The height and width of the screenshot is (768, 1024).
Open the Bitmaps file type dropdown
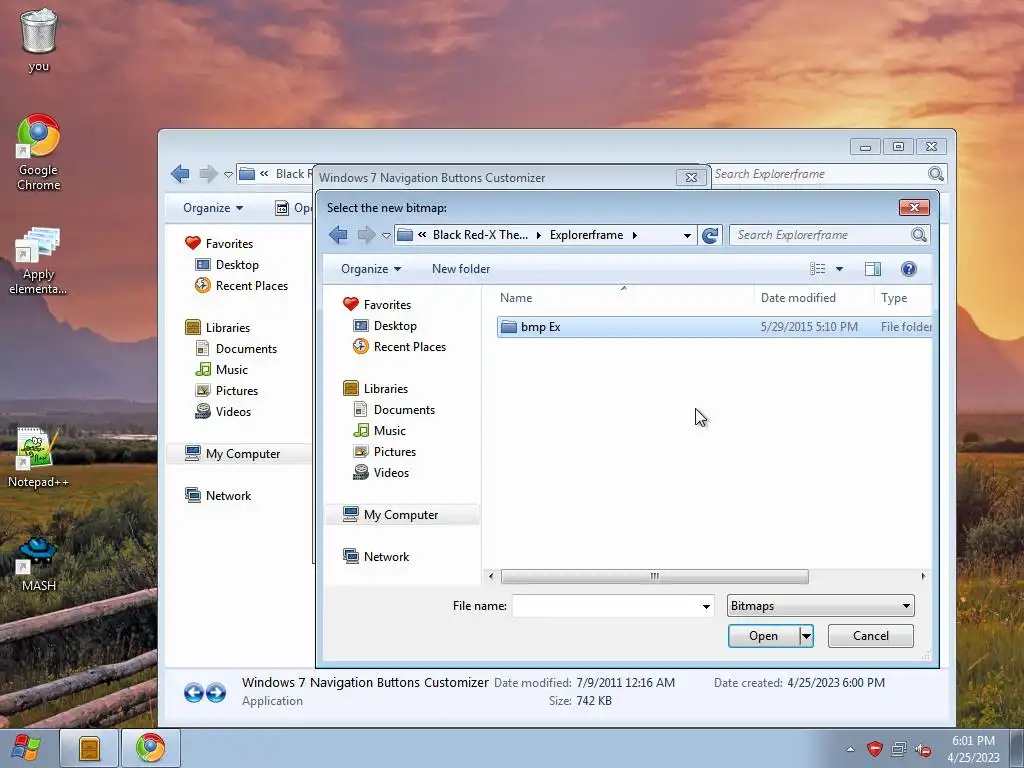pyautogui.click(x=820, y=606)
